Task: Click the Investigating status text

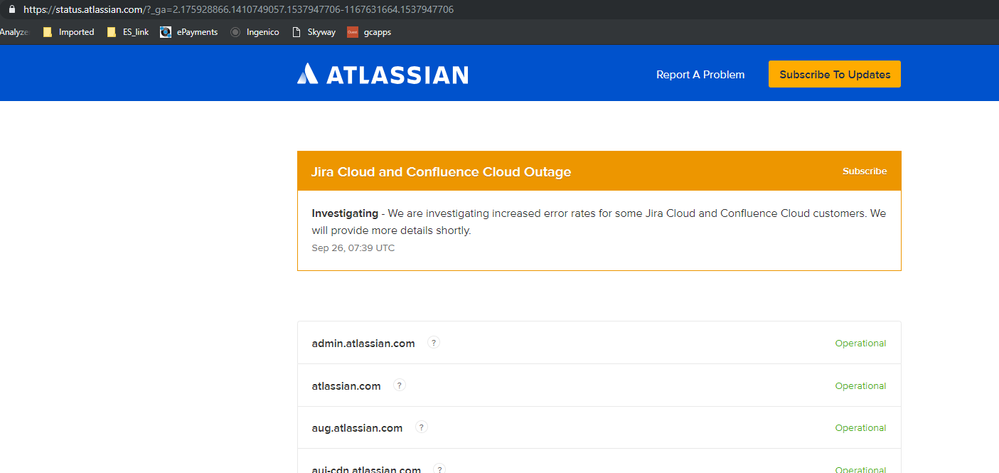Action: click(345, 214)
